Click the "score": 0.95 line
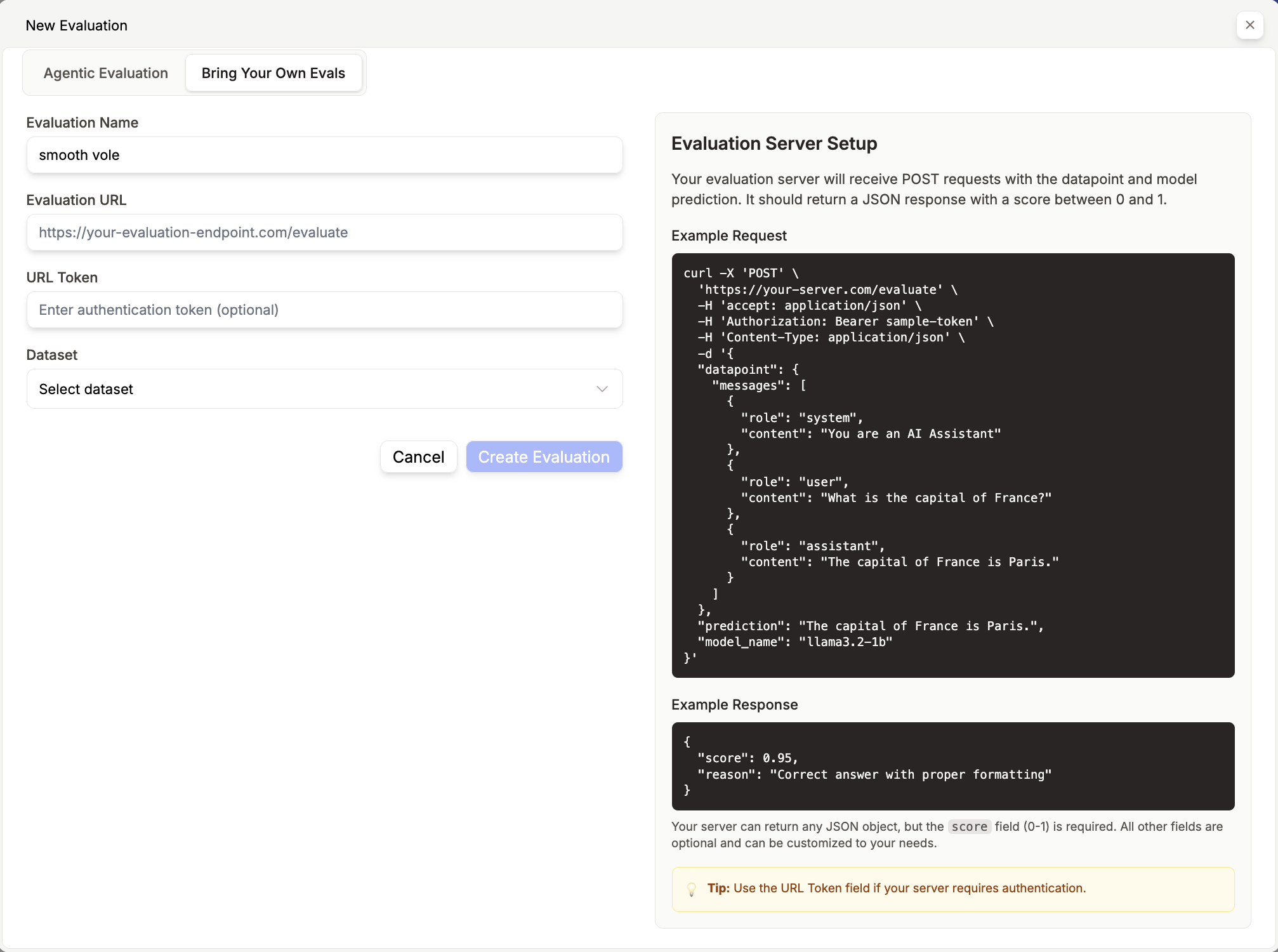Viewport: 1278px width, 952px height. pyautogui.click(x=747, y=758)
